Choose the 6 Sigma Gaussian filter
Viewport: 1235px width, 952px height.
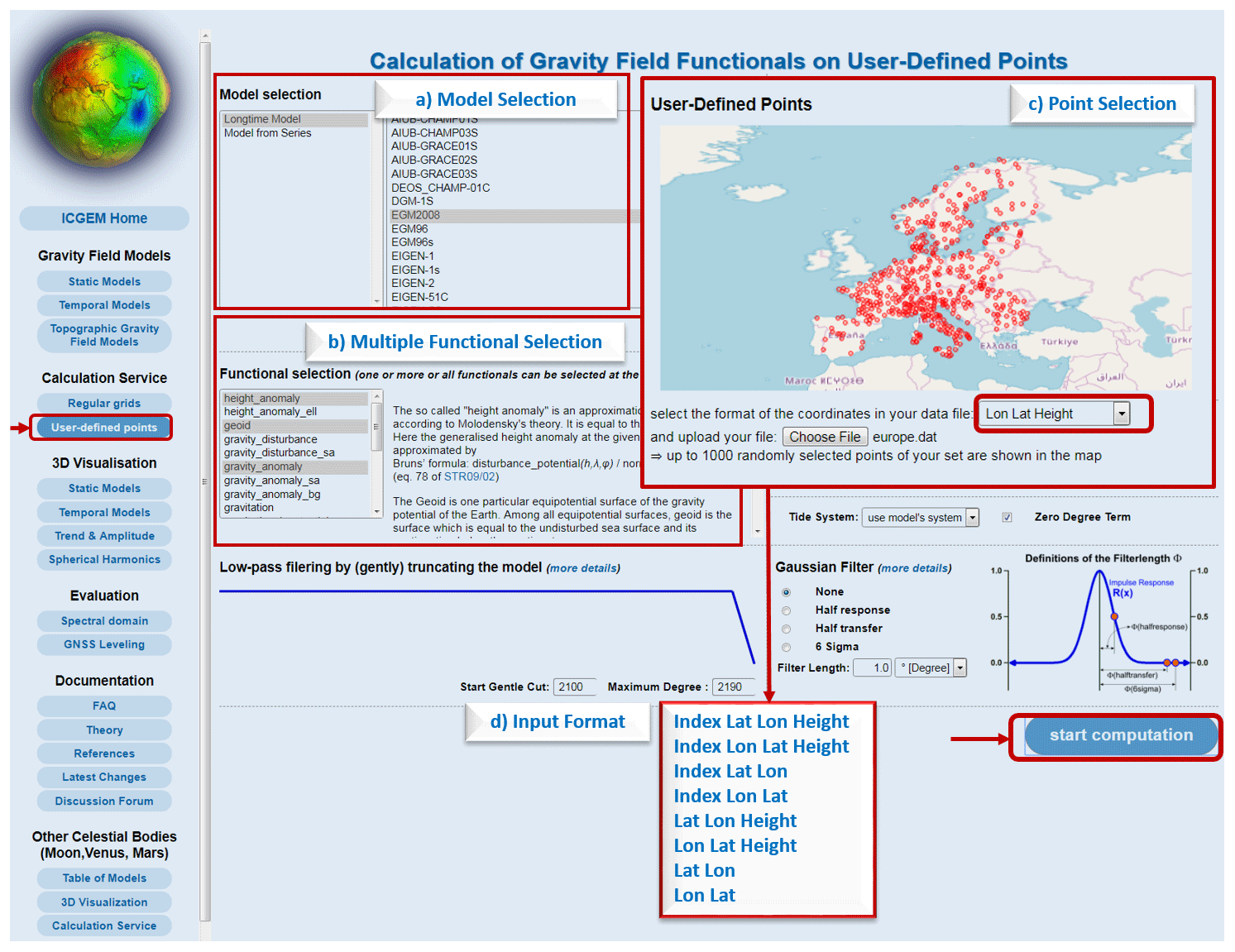pyautogui.click(x=787, y=647)
